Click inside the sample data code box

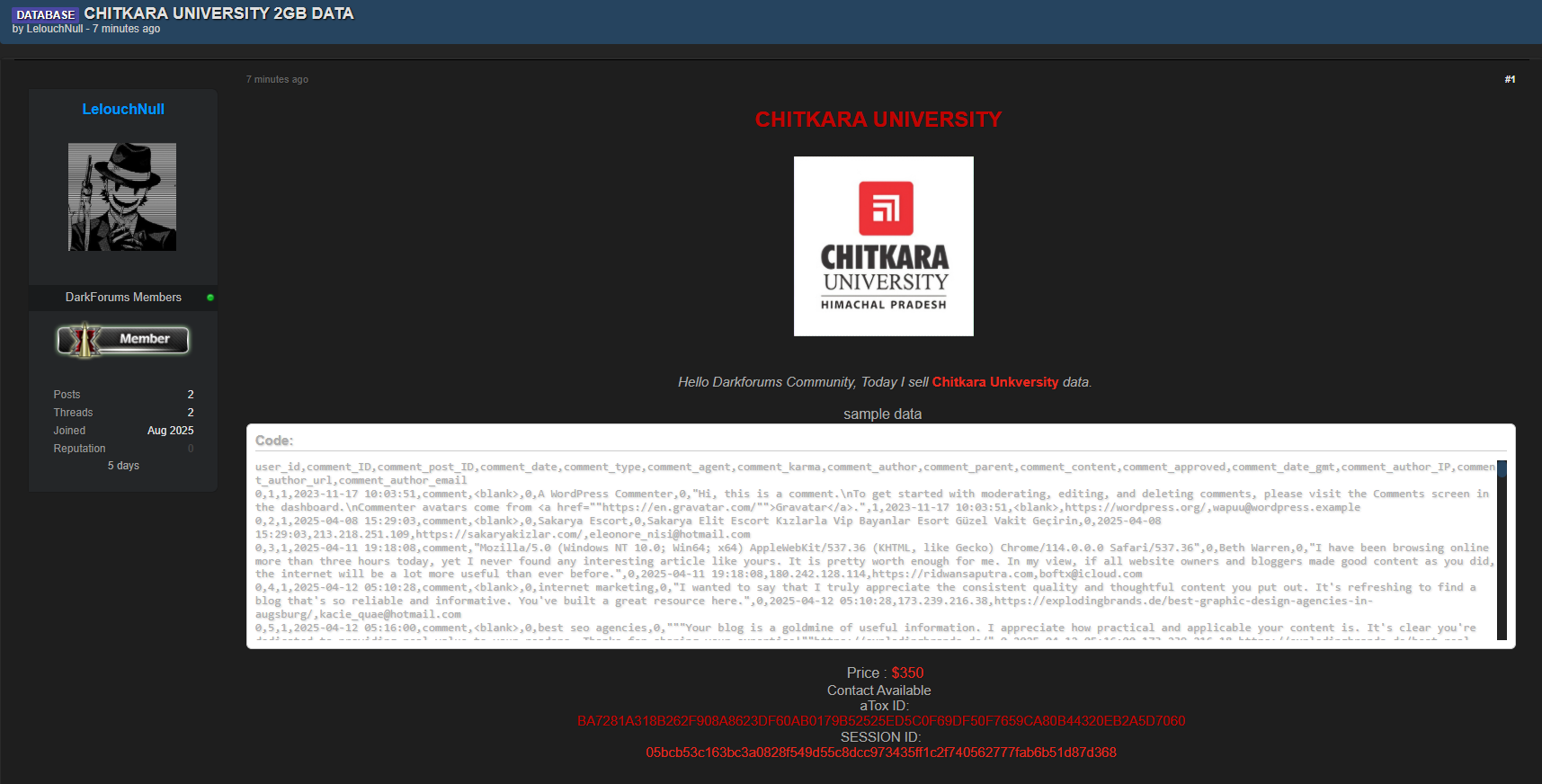(872, 548)
